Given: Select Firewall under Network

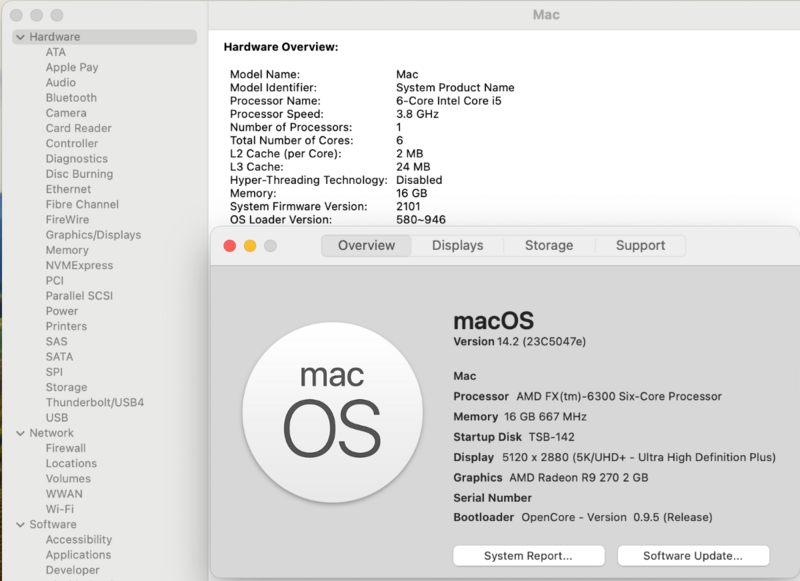Looking at the screenshot, I should [66, 448].
